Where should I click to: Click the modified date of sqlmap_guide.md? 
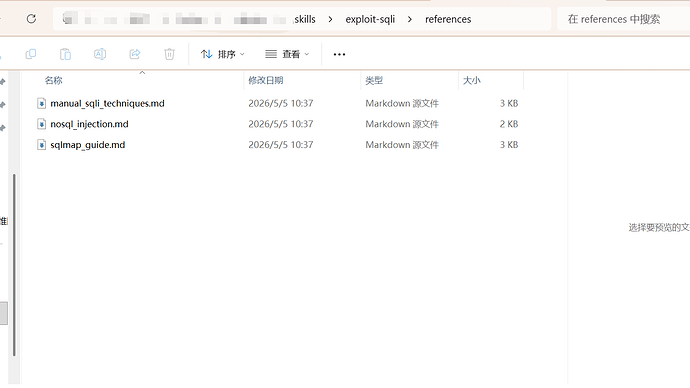[281, 145]
